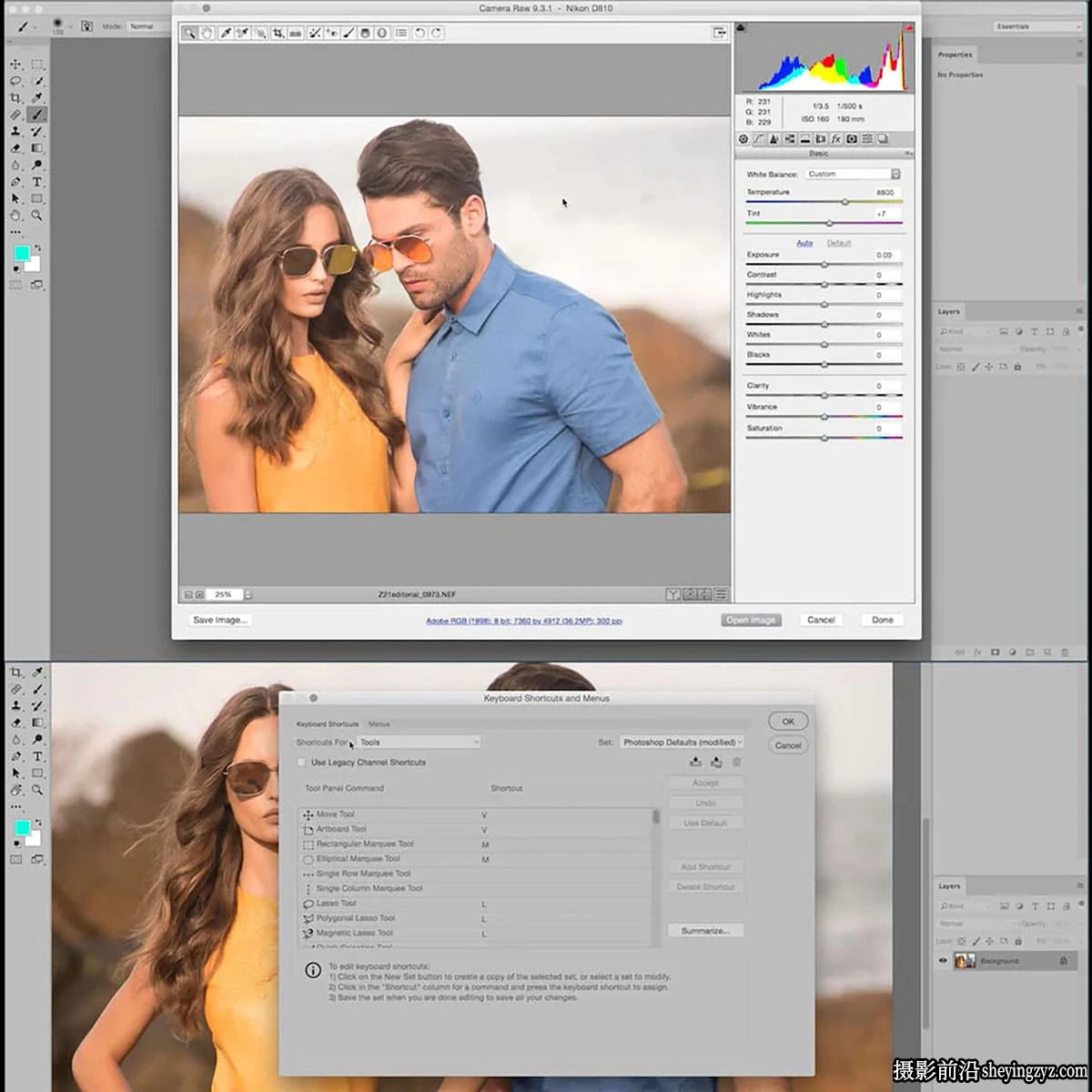The image size is (1092, 1092).
Task: Open the Essentials workspace dropdown
Action: pyautogui.click(x=1038, y=26)
